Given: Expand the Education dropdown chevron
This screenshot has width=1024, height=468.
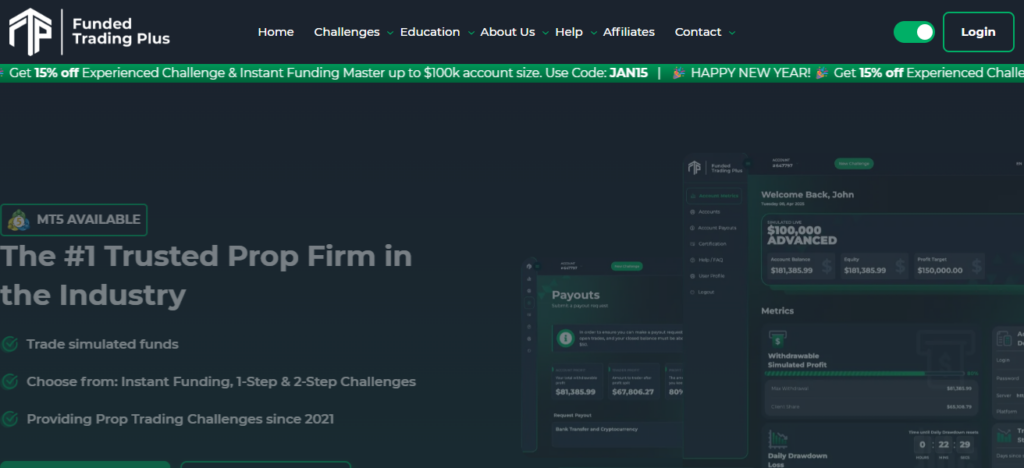Looking at the screenshot, I should 471,33.
